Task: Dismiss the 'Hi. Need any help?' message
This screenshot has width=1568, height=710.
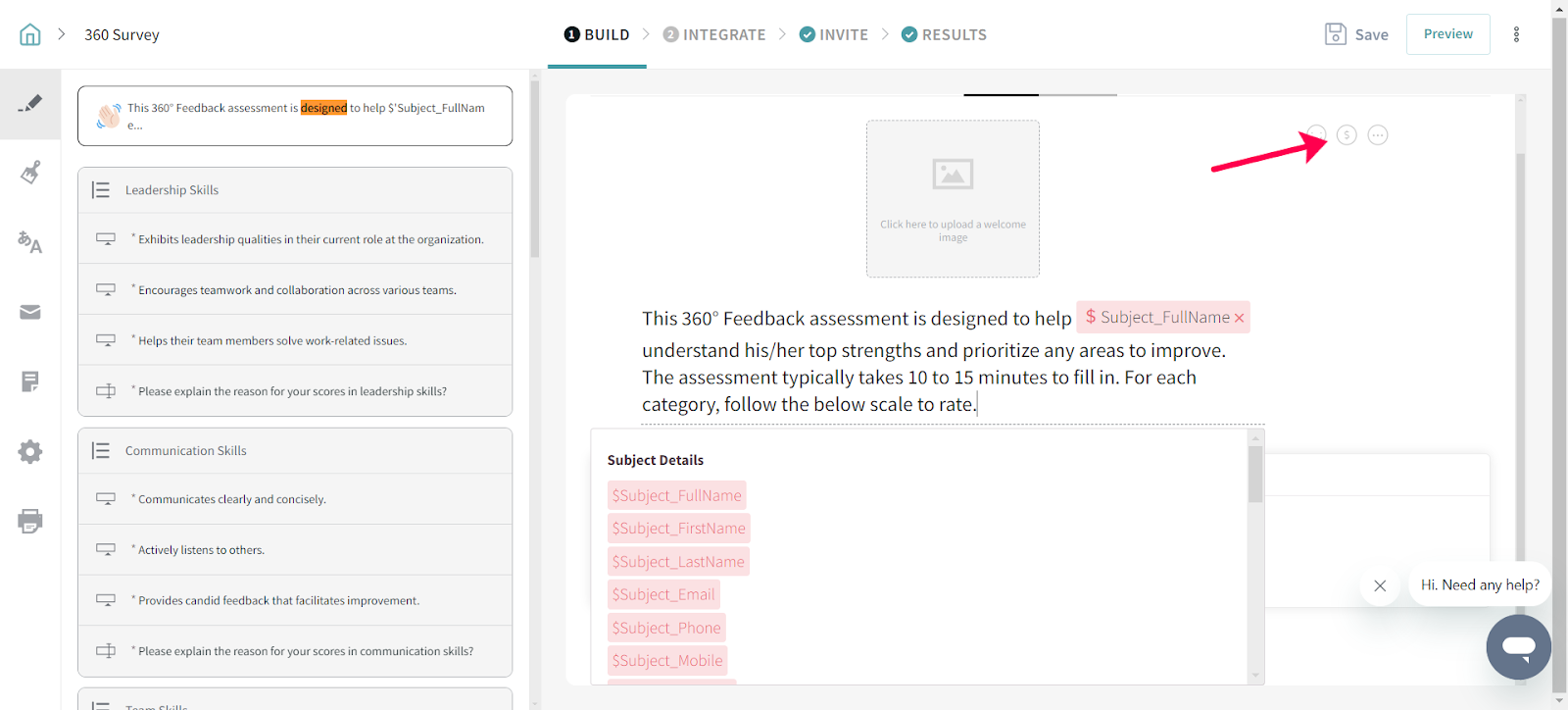Action: coord(1380,585)
